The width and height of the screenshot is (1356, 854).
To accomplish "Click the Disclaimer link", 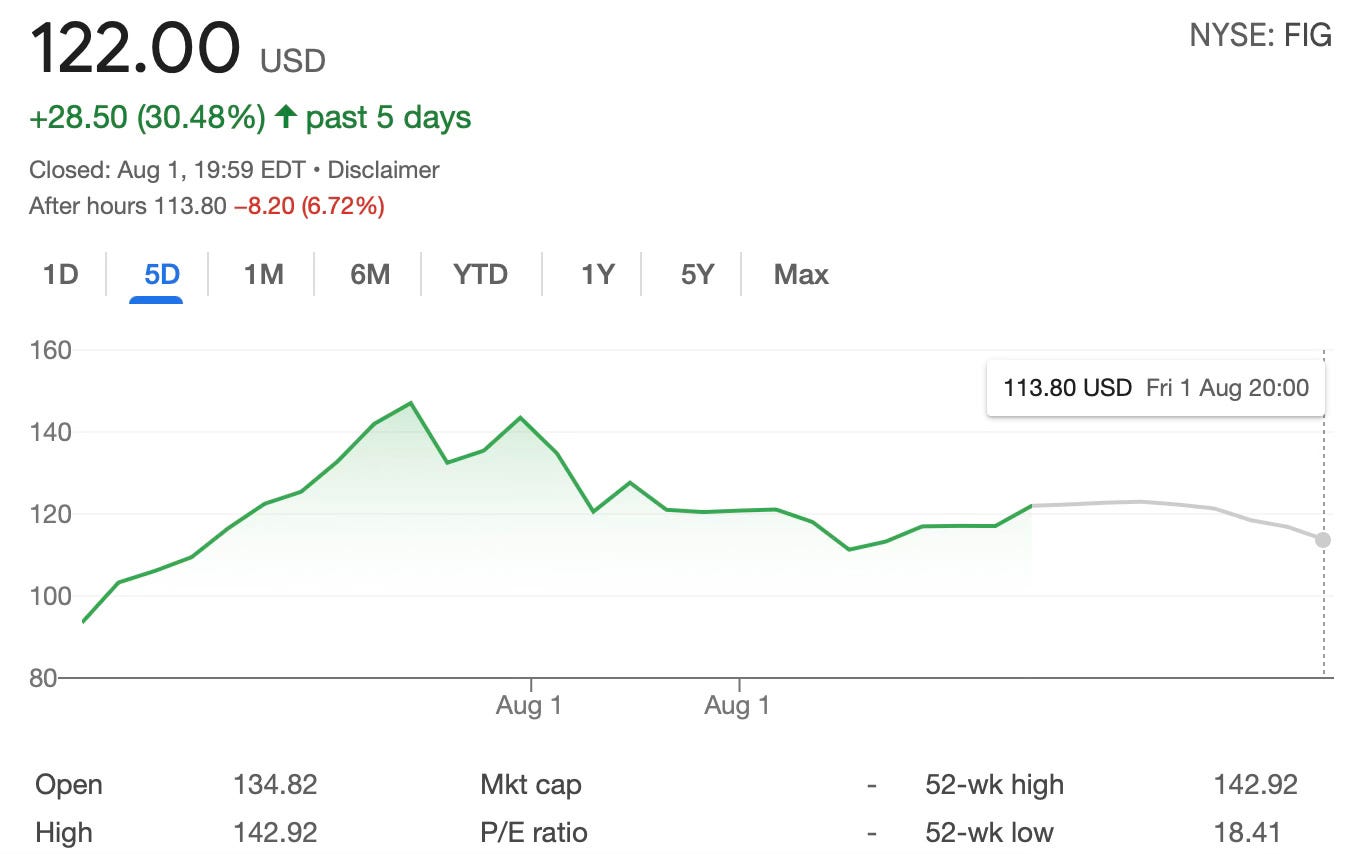I will [x=383, y=170].
